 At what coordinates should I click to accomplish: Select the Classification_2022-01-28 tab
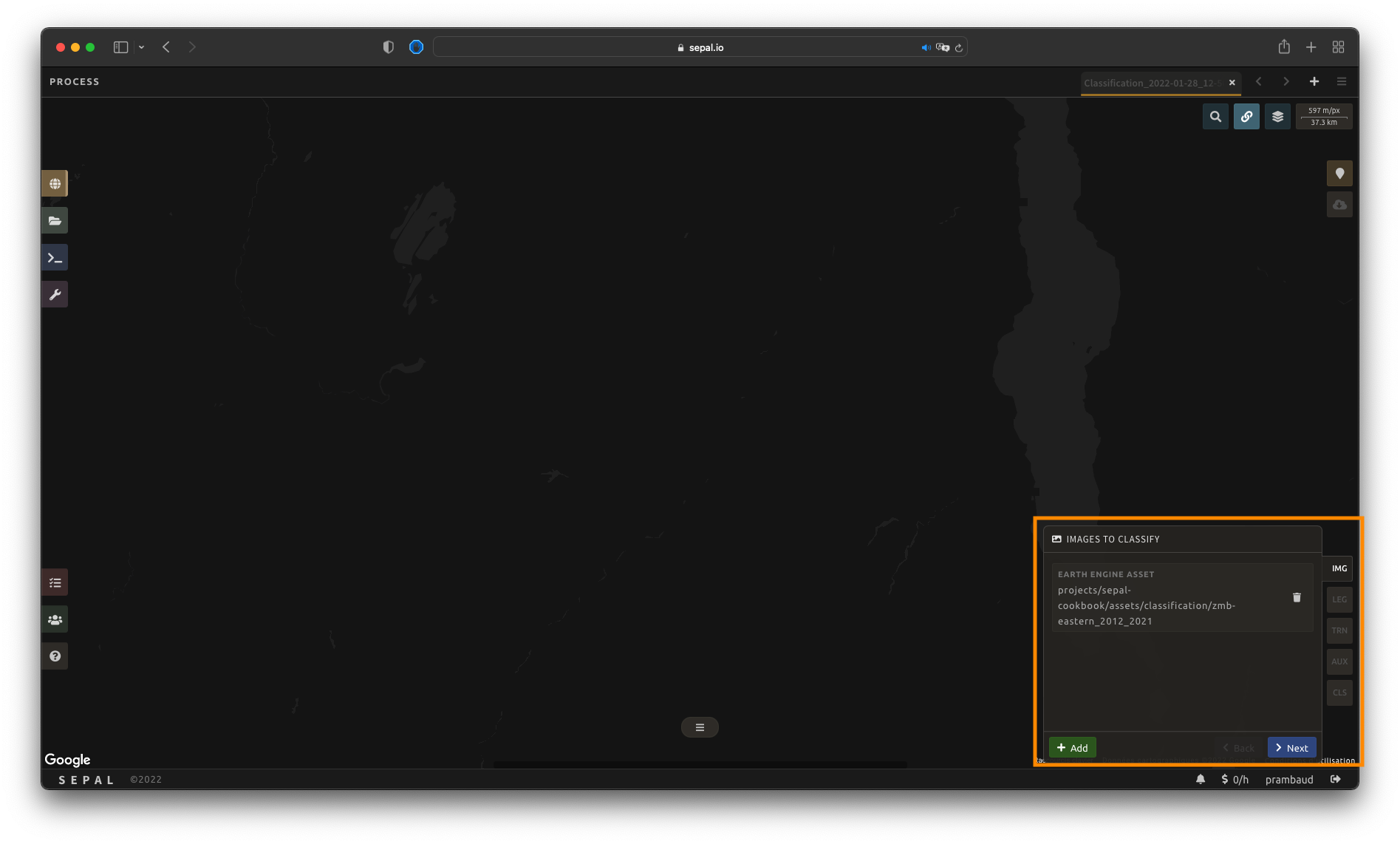click(1150, 83)
